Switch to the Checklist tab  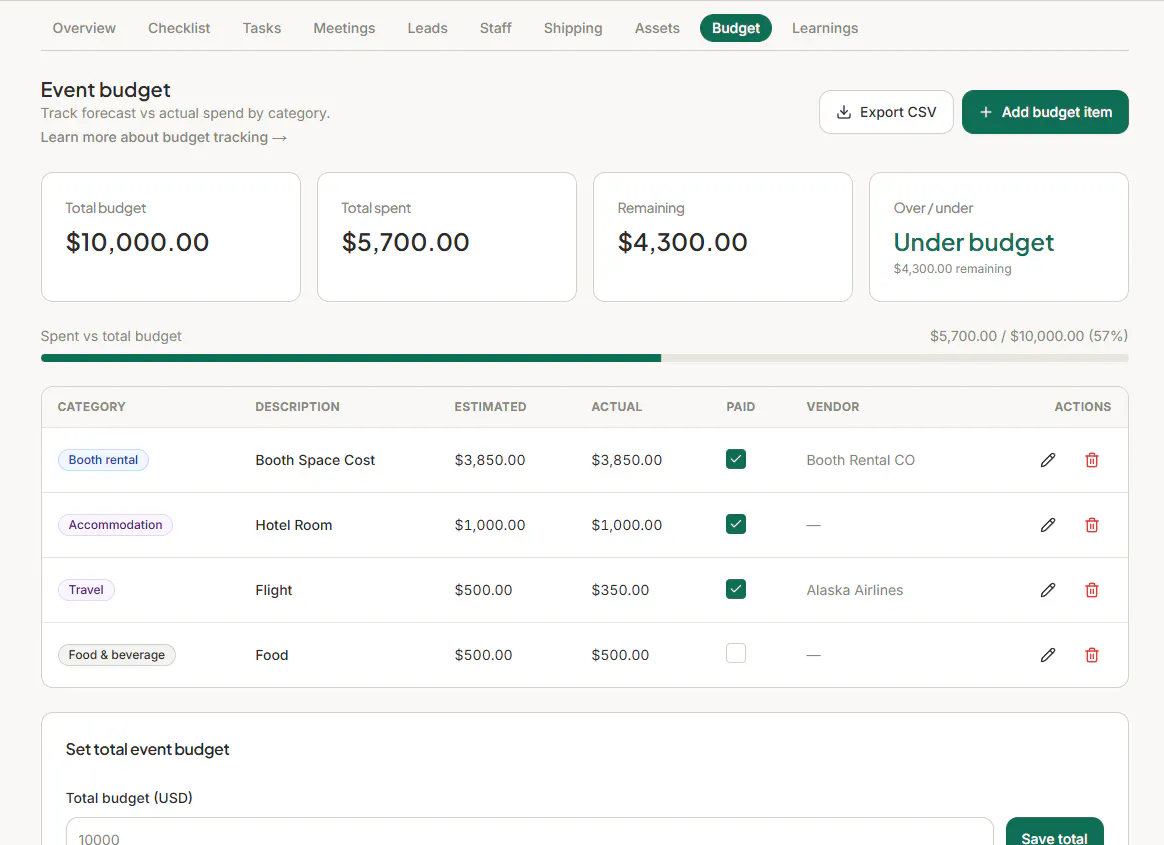click(179, 28)
